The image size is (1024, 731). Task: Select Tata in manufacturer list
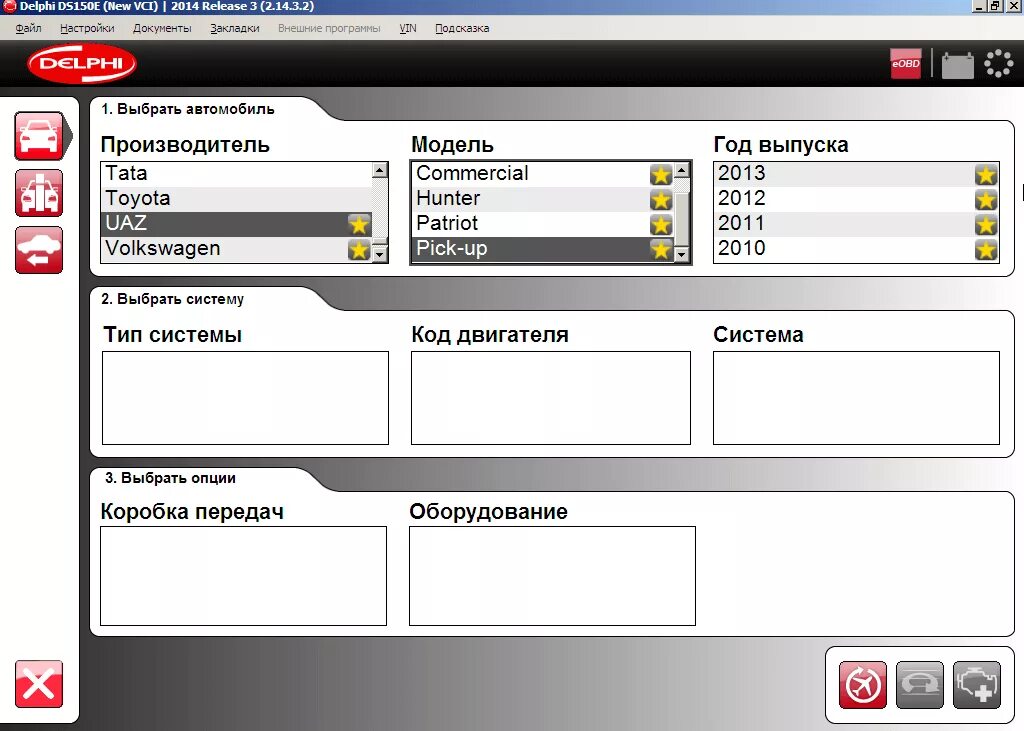[x=236, y=174]
